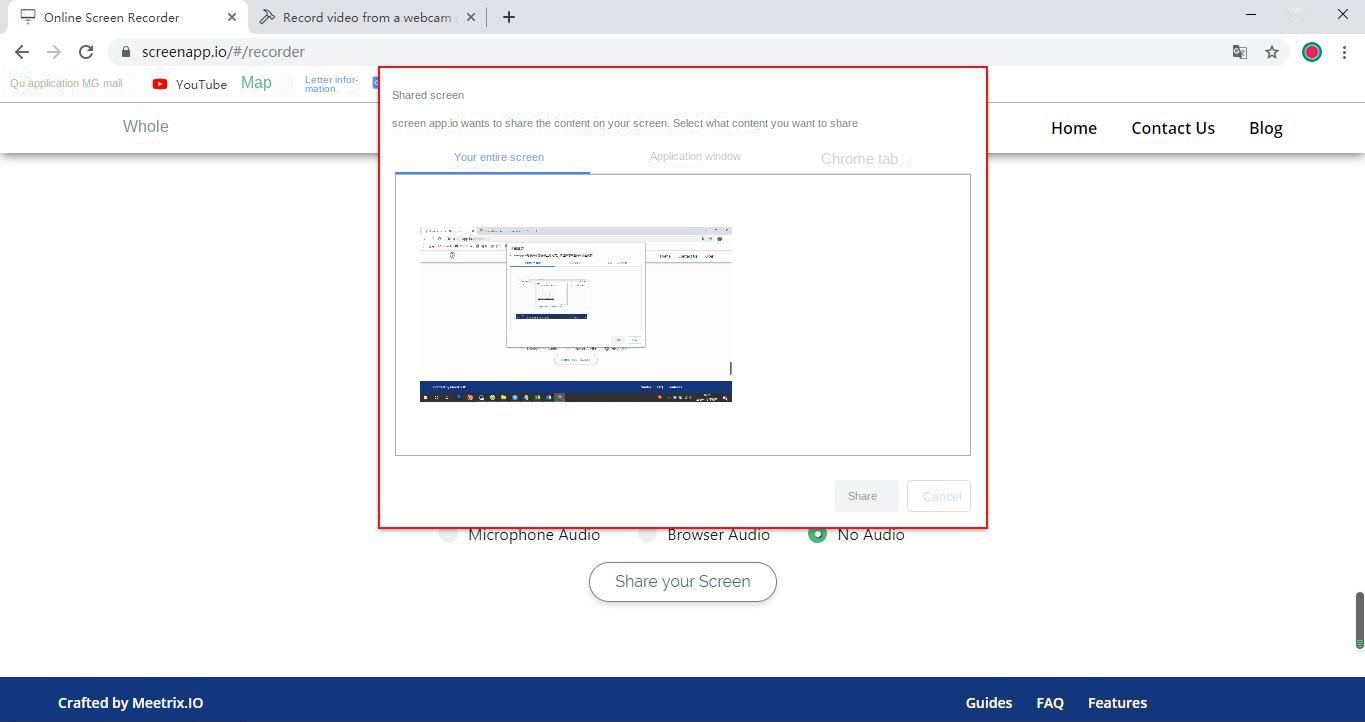
Task: Switch to the Application window tab
Action: (695, 157)
